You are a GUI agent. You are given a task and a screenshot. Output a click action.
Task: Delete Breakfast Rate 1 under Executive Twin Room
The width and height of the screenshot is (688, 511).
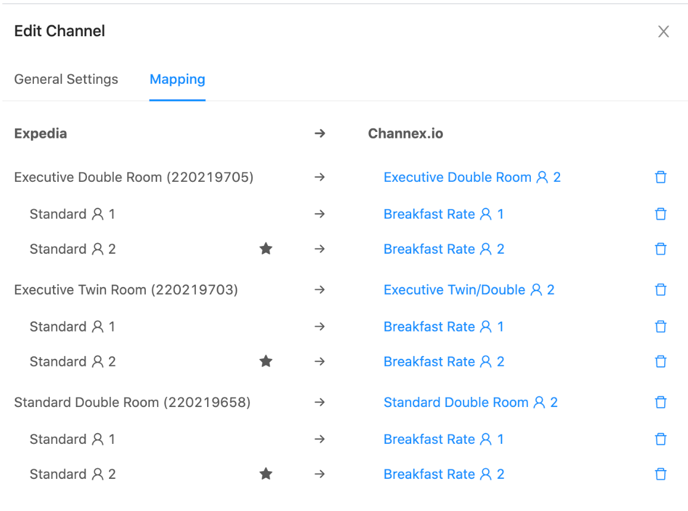point(660,327)
